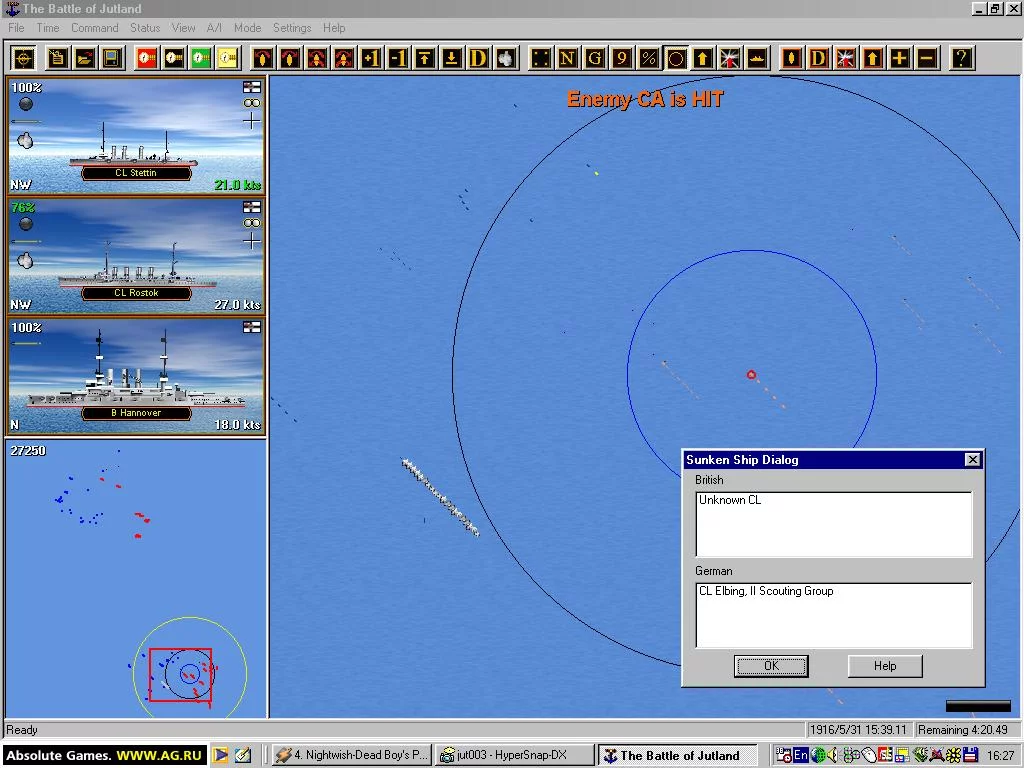Open the Mode menu
1024x768 pixels.
[248, 27]
